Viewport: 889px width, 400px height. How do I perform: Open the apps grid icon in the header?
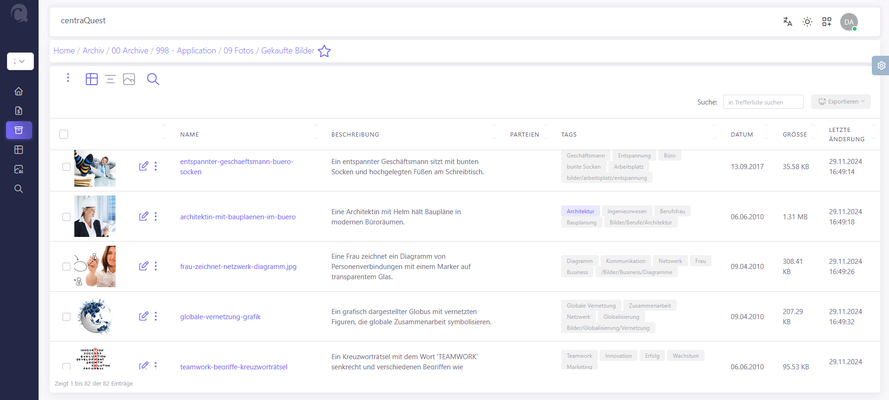[x=827, y=21]
